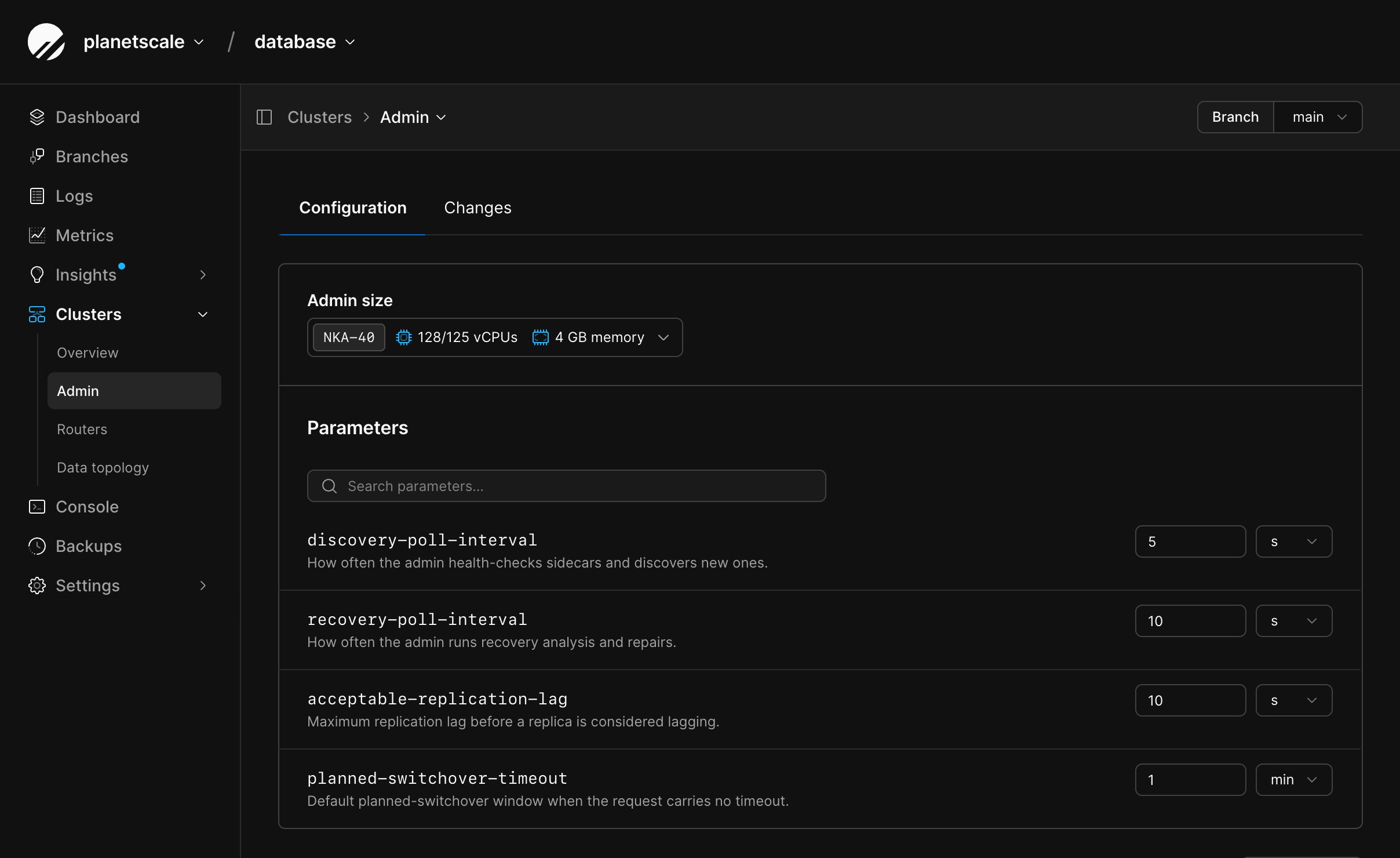This screenshot has width=1400, height=858.
Task: Open the database selector dropdown
Action: pos(305,42)
